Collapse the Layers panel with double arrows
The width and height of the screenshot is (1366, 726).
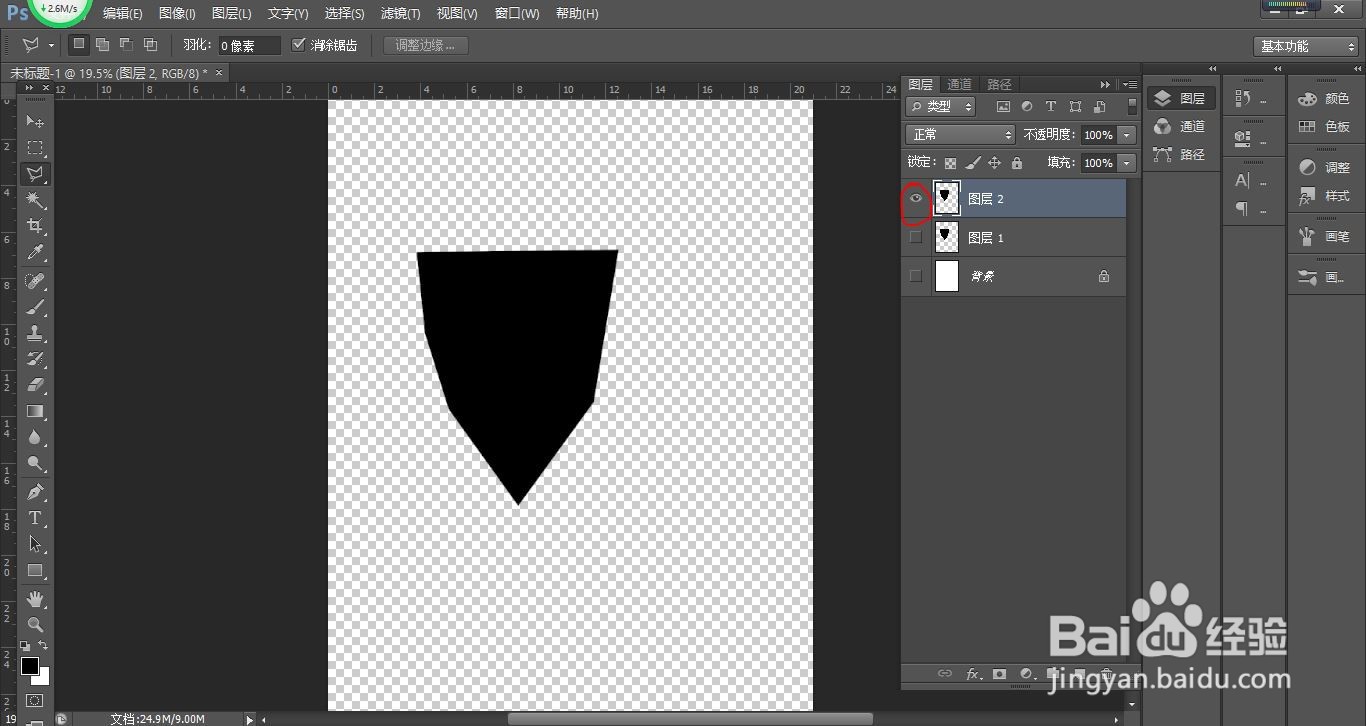point(1105,84)
